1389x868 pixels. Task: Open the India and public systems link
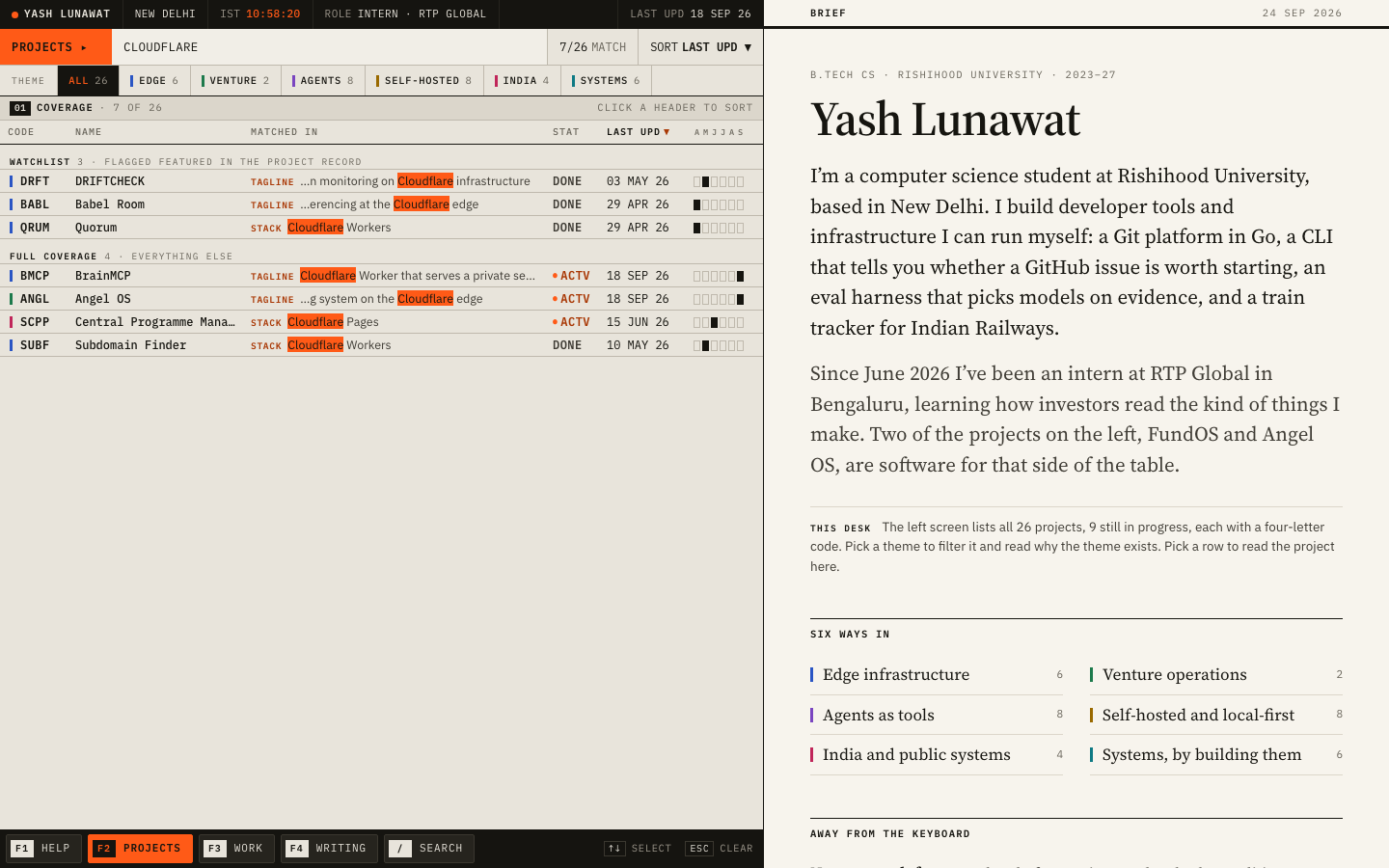point(937,755)
